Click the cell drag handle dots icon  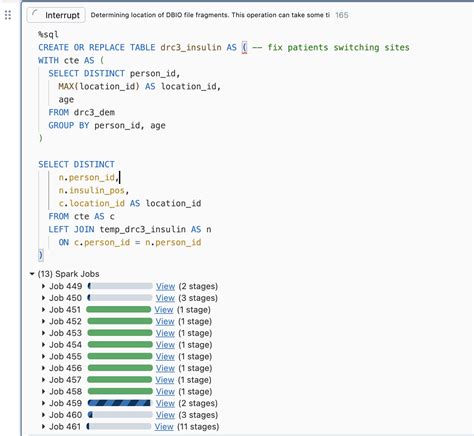(8, 15)
